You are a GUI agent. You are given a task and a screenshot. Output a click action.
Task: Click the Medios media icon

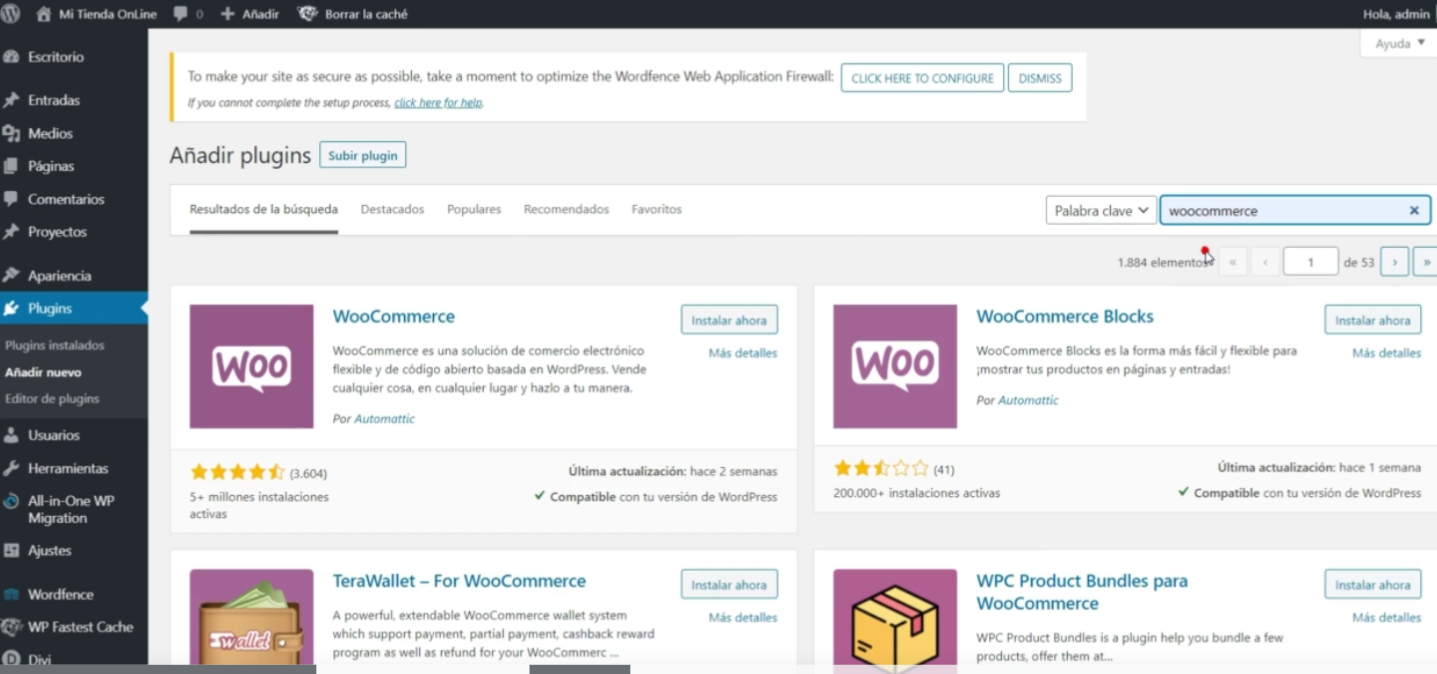12,133
